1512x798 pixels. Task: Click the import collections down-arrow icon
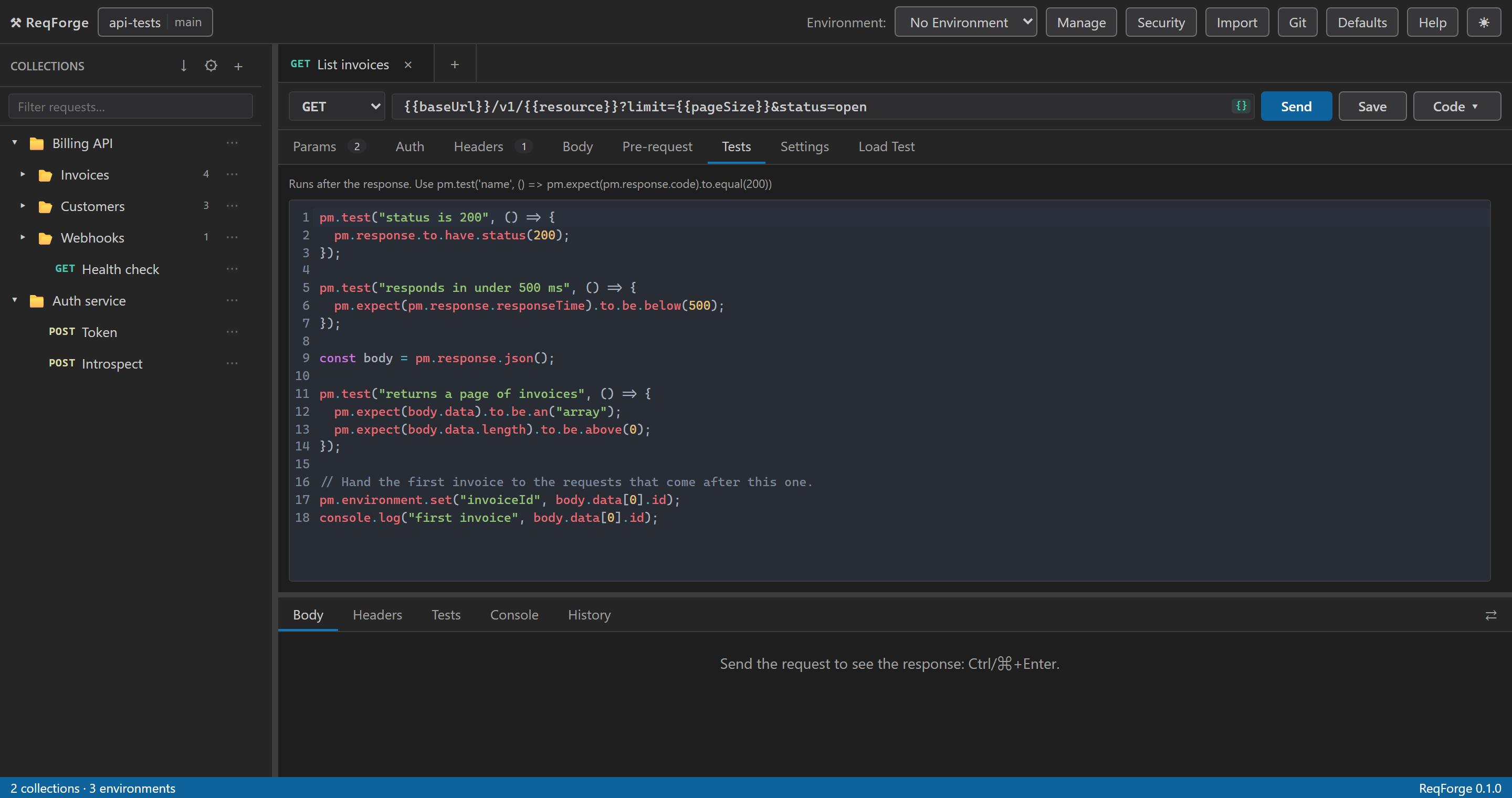(x=184, y=66)
